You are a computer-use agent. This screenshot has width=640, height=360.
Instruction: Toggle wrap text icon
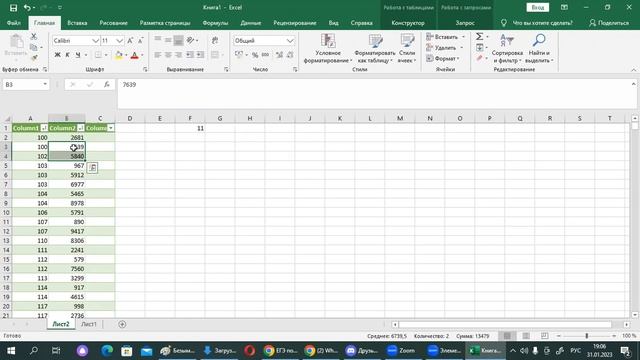215,40
